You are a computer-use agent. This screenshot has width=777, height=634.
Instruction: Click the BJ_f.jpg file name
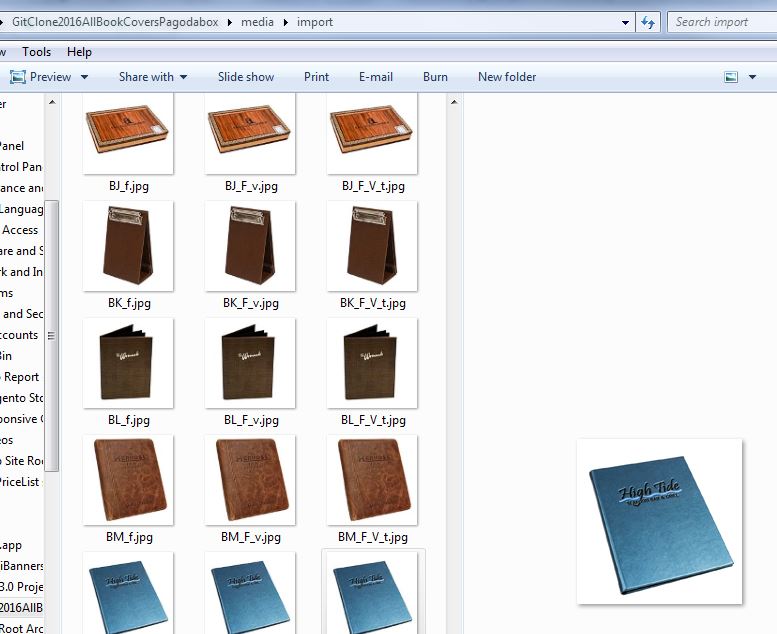click(x=129, y=186)
